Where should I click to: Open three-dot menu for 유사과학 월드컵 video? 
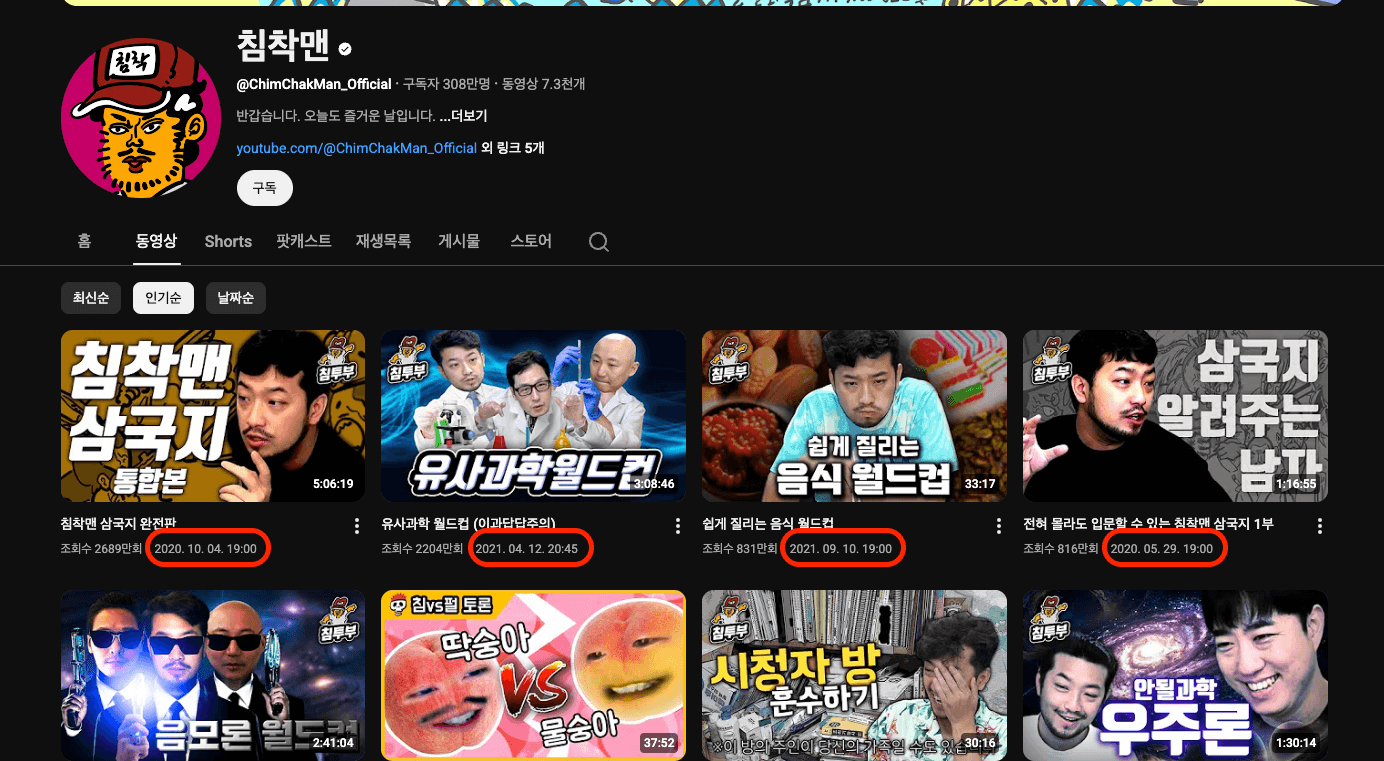coord(678,526)
